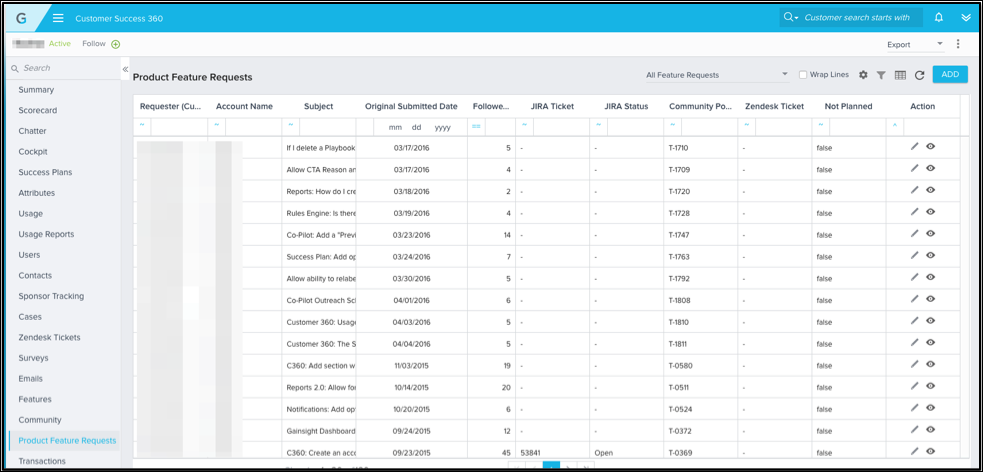Edit the T-1808 row with pencil

(x=914, y=299)
